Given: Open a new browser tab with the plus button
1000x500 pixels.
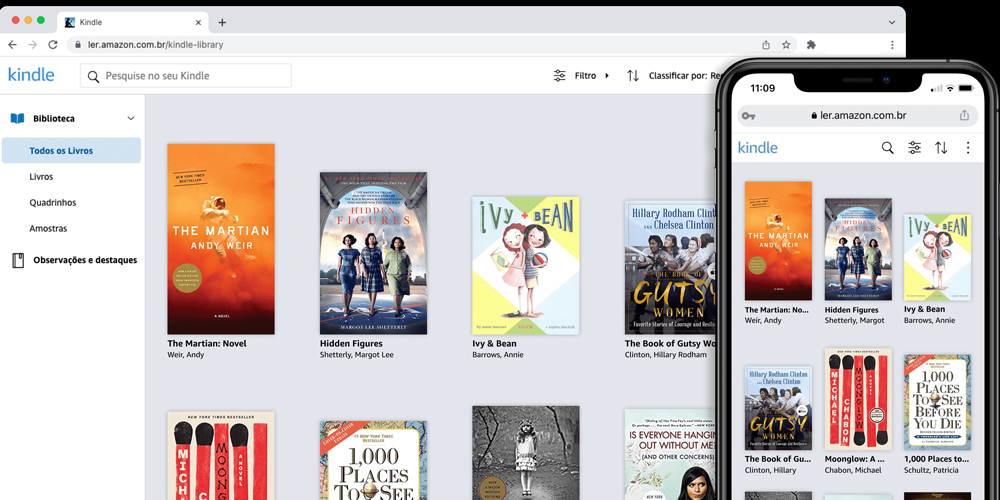Looking at the screenshot, I should click(x=222, y=22).
